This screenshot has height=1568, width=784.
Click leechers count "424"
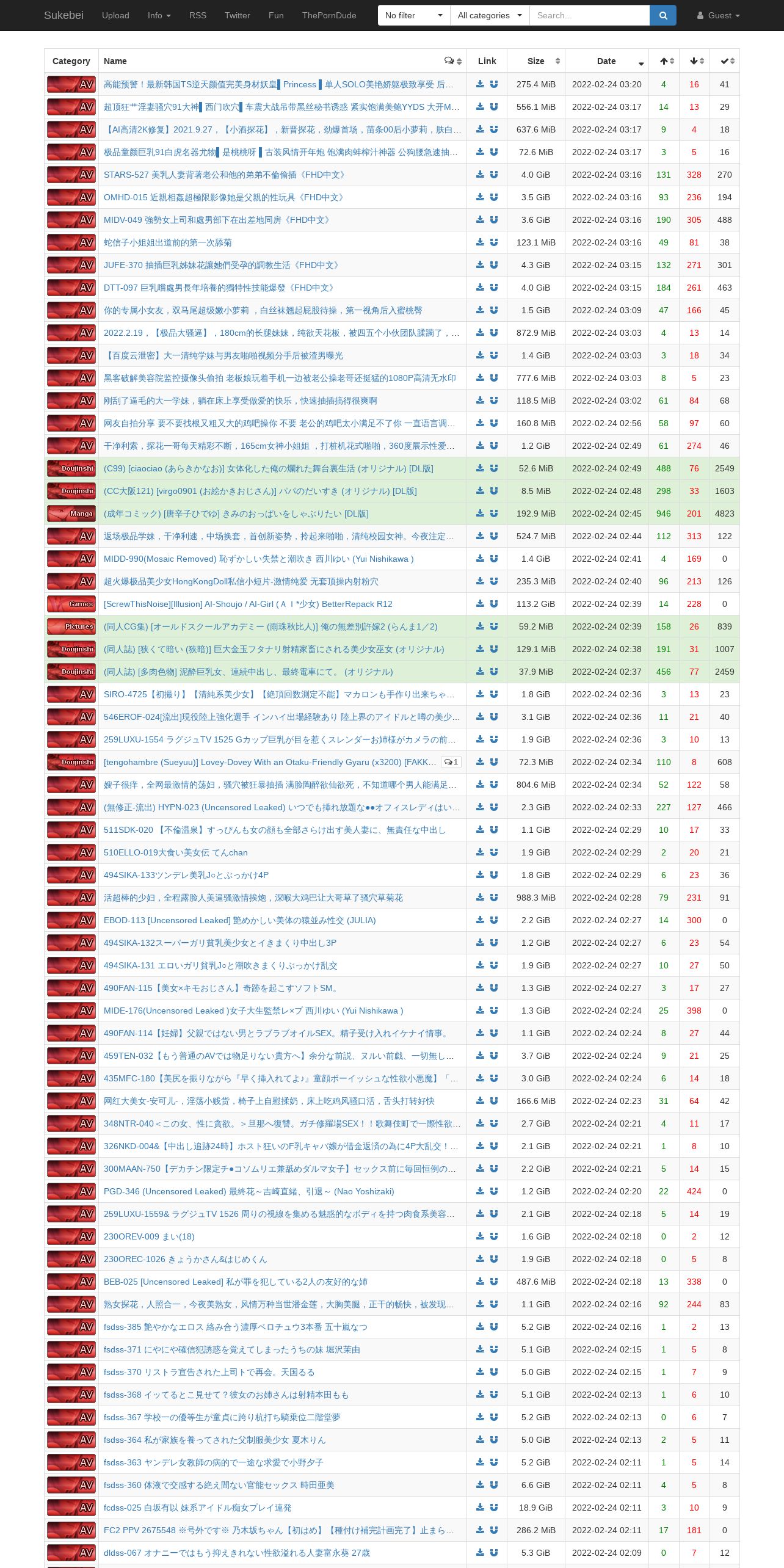coord(694,1191)
